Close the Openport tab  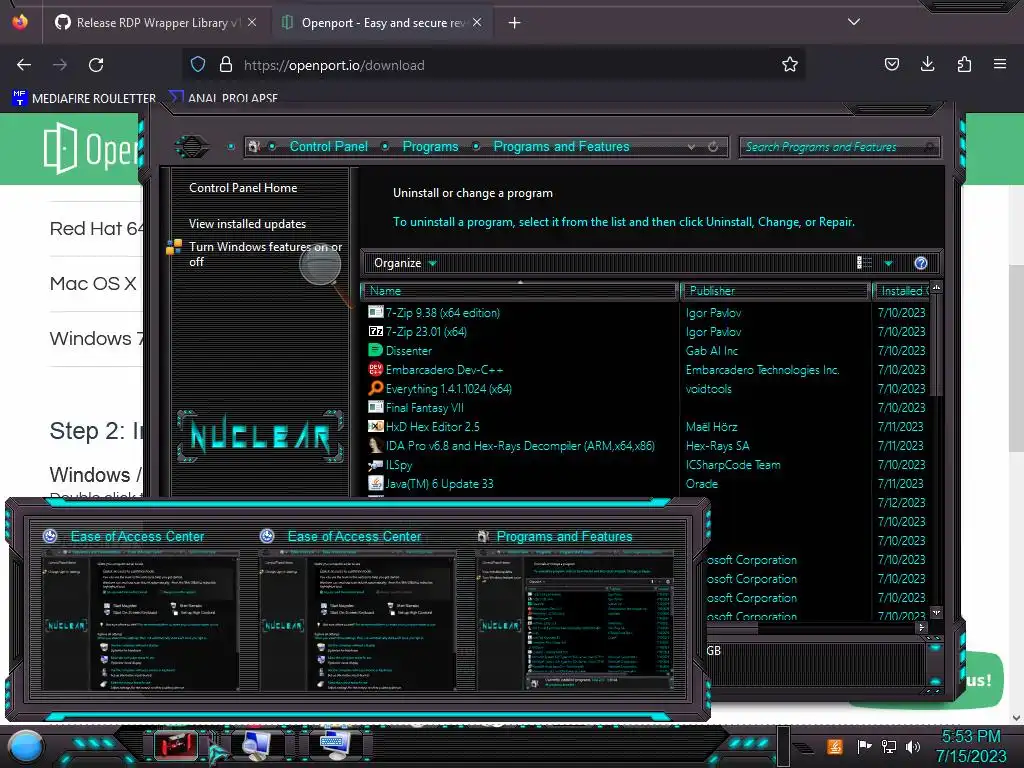pyautogui.click(x=477, y=22)
